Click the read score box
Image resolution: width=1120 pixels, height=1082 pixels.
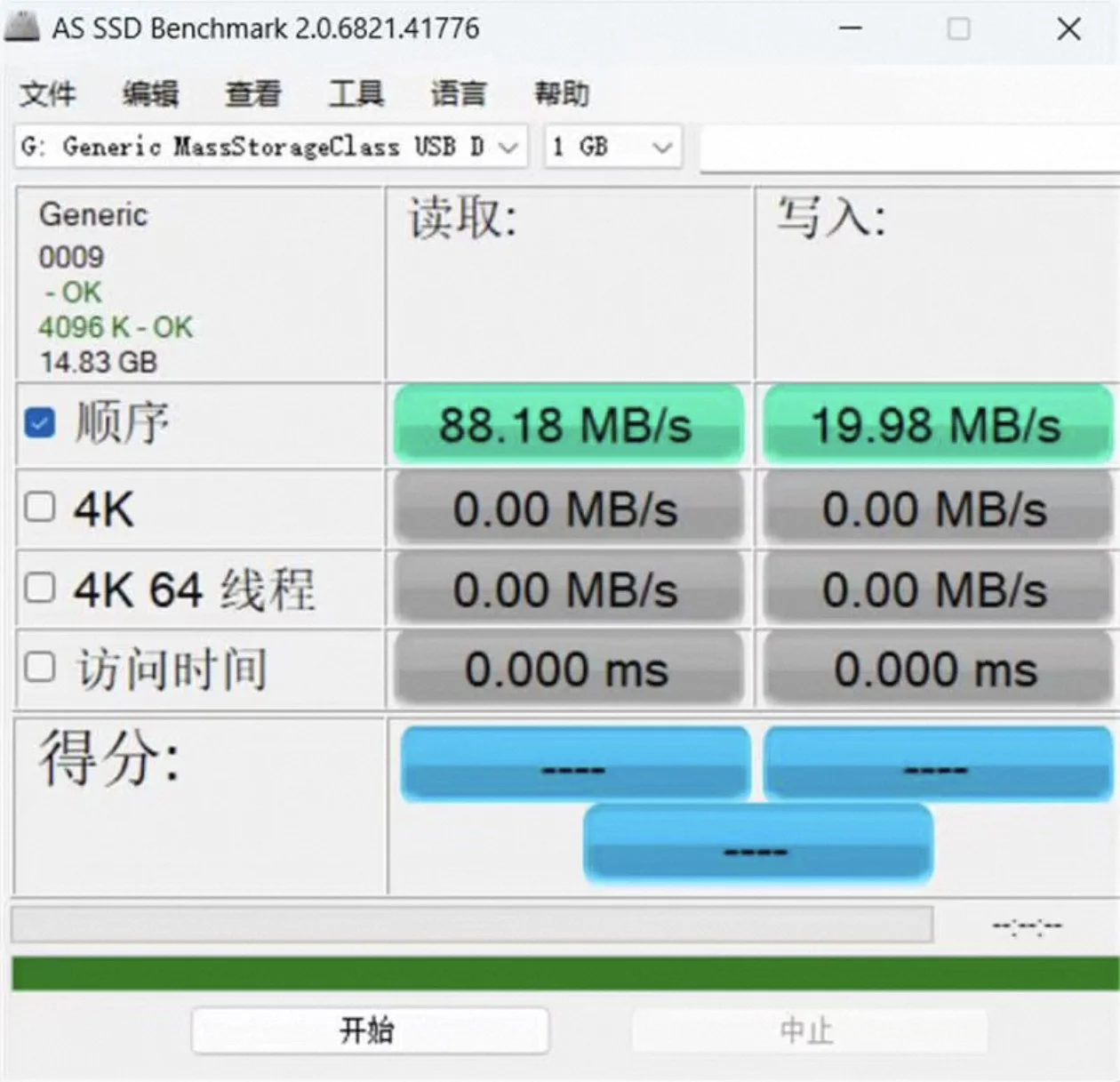click(575, 763)
